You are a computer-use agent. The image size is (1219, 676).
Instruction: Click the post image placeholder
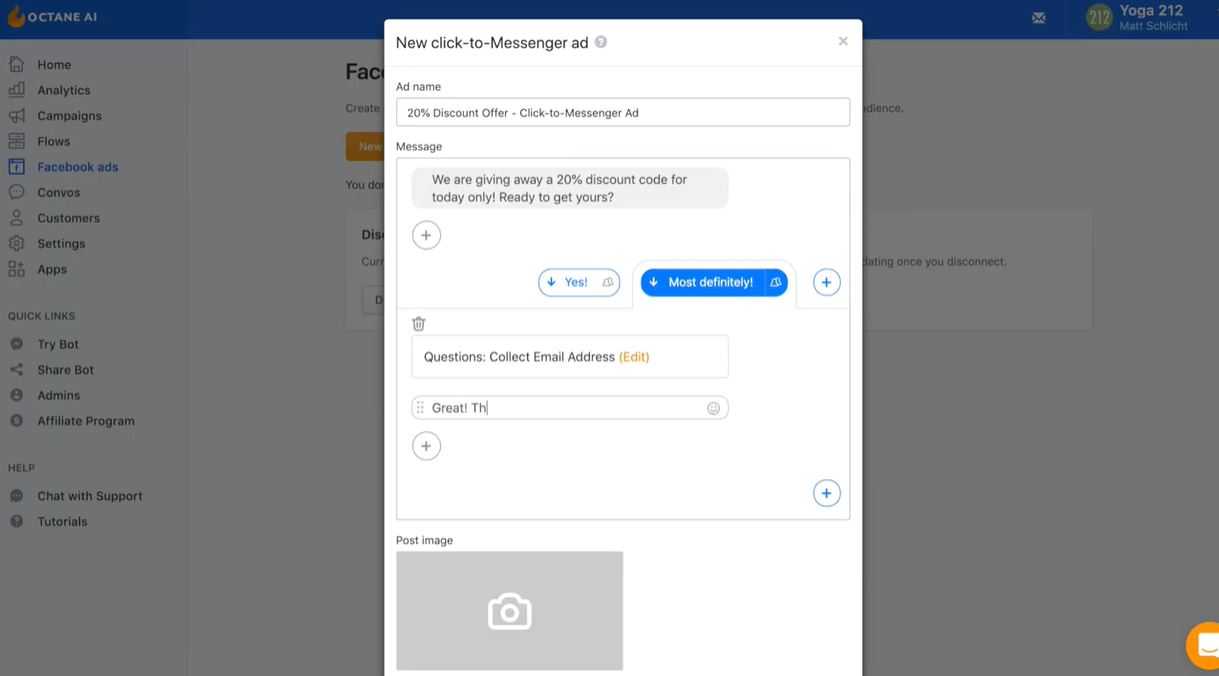tap(508, 610)
